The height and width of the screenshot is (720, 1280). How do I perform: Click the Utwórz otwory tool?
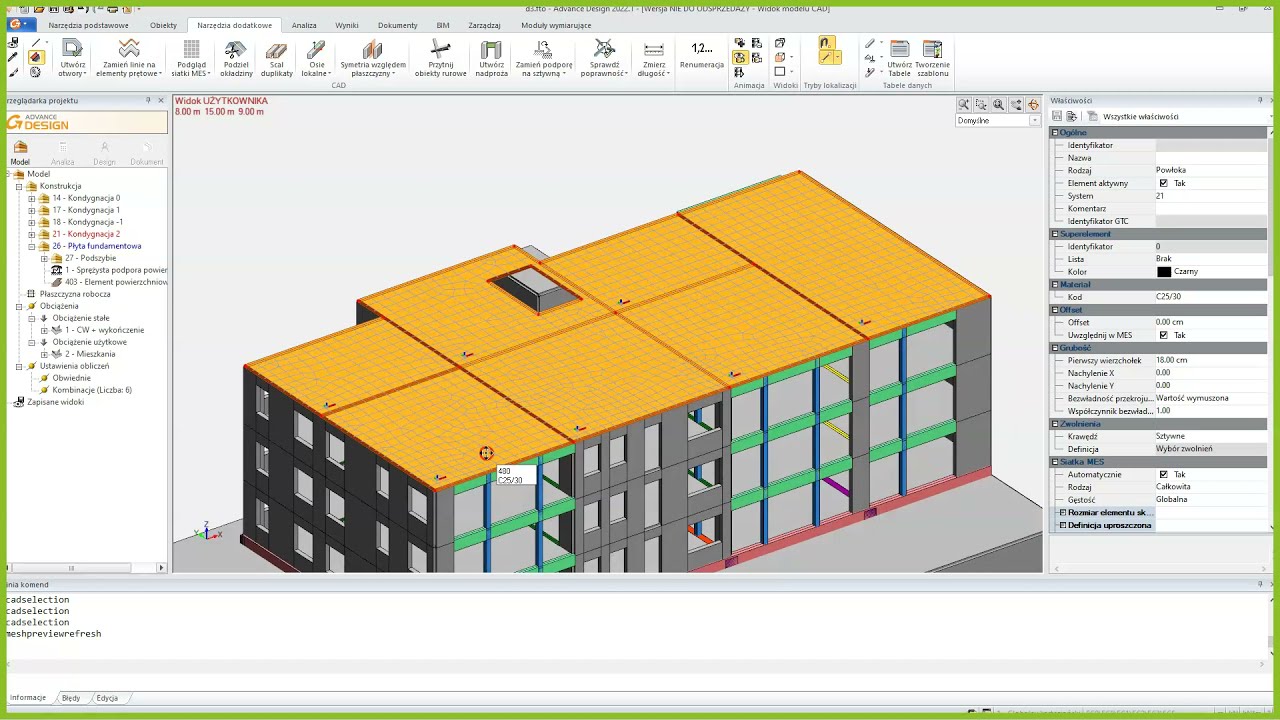pos(72,58)
